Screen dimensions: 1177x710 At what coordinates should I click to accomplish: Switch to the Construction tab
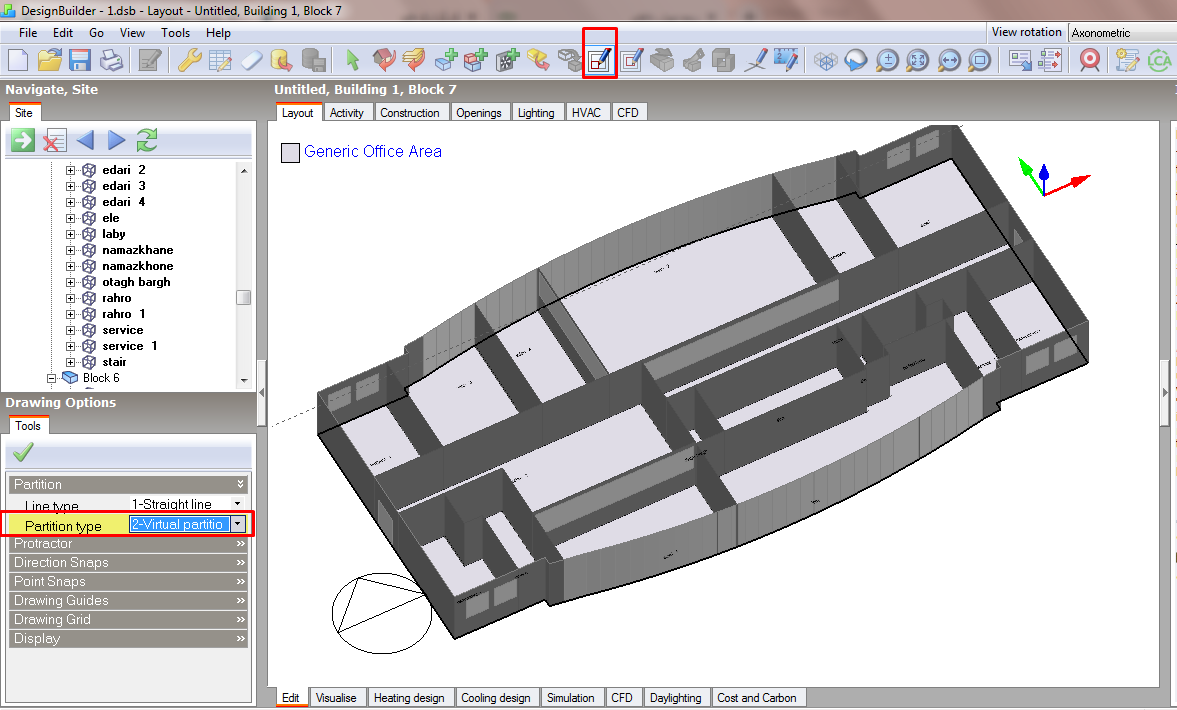point(409,113)
